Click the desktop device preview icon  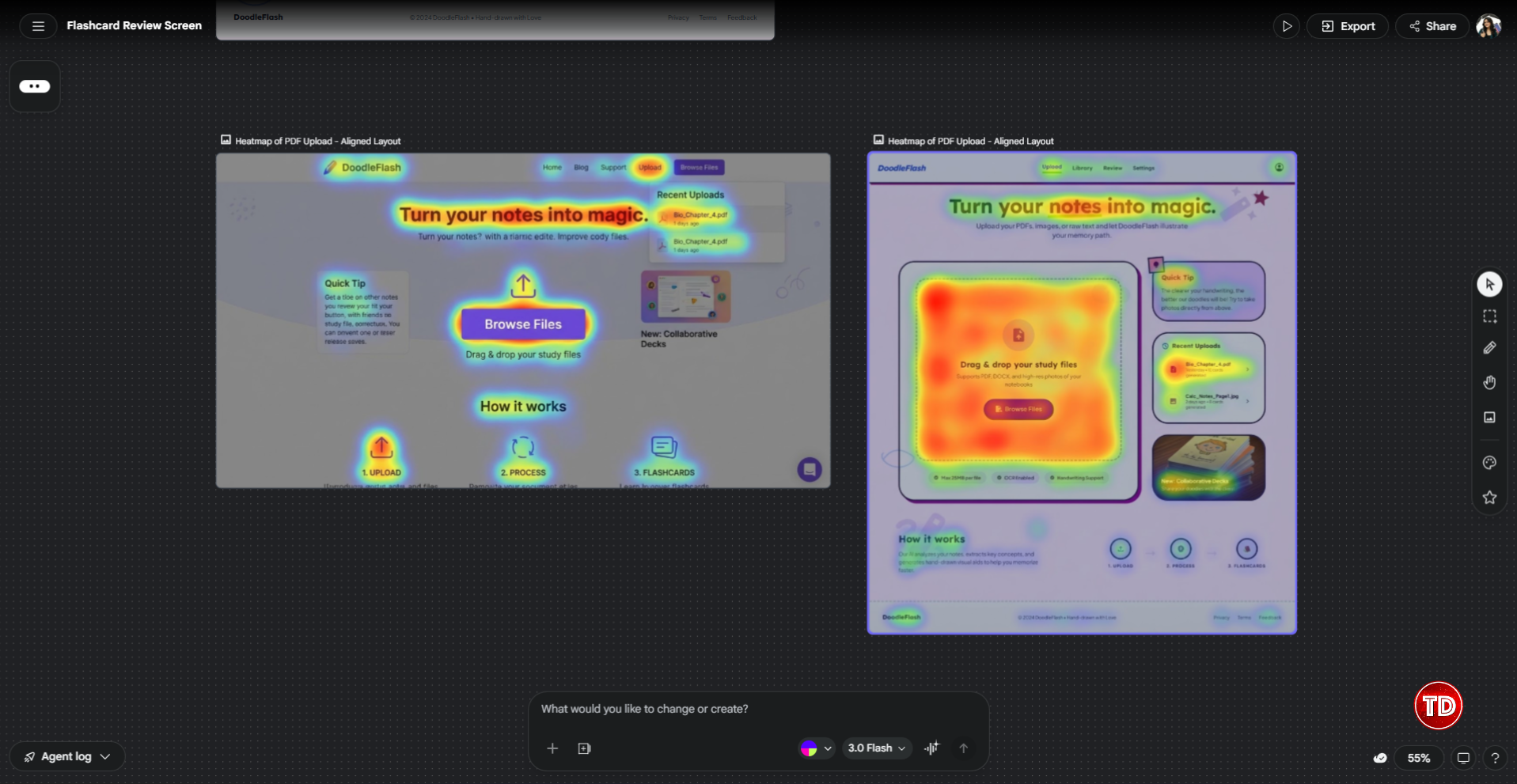1463,757
